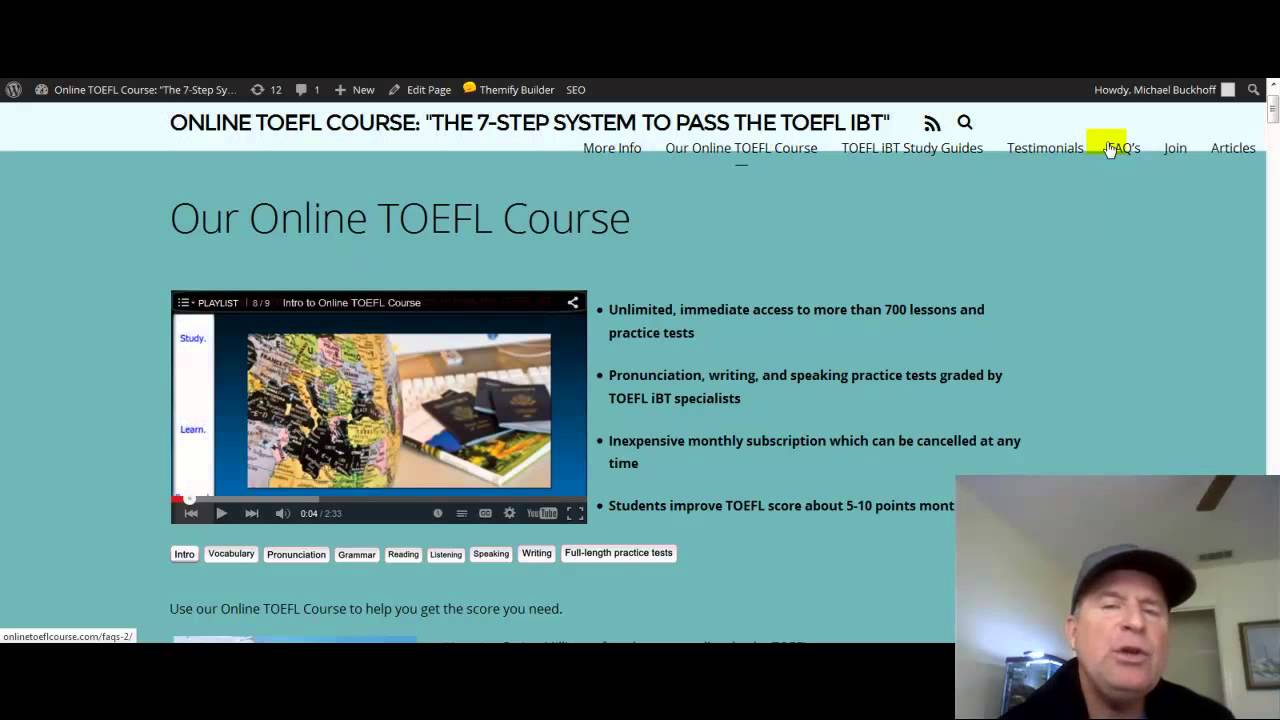This screenshot has width=1280, height=720.
Task: Open the Articles menu item
Action: pos(1233,148)
